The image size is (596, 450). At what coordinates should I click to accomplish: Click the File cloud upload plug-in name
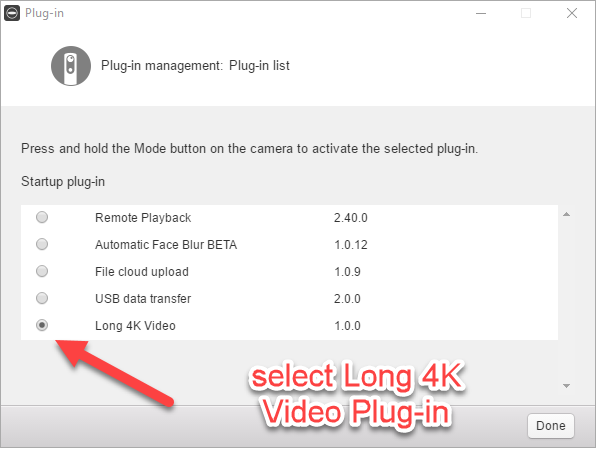tap(142, 272)
